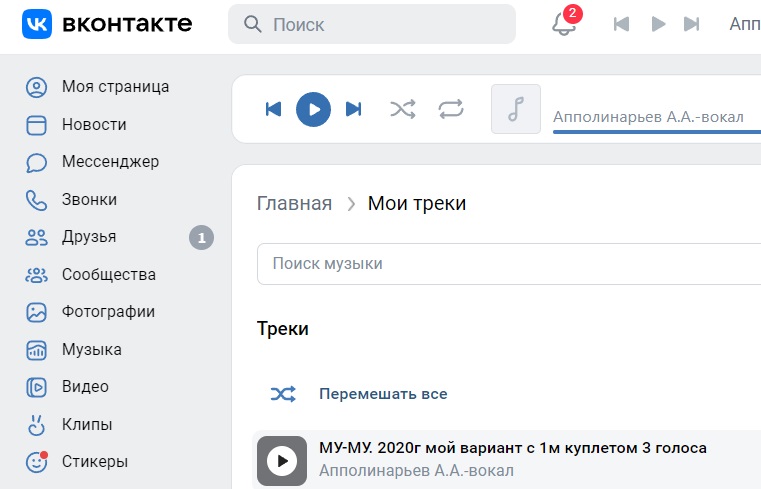761x489 pixels.
Task: Play the МУ-МУ track thumbnail
Action: pyautogui.click(x=282, y=461)
